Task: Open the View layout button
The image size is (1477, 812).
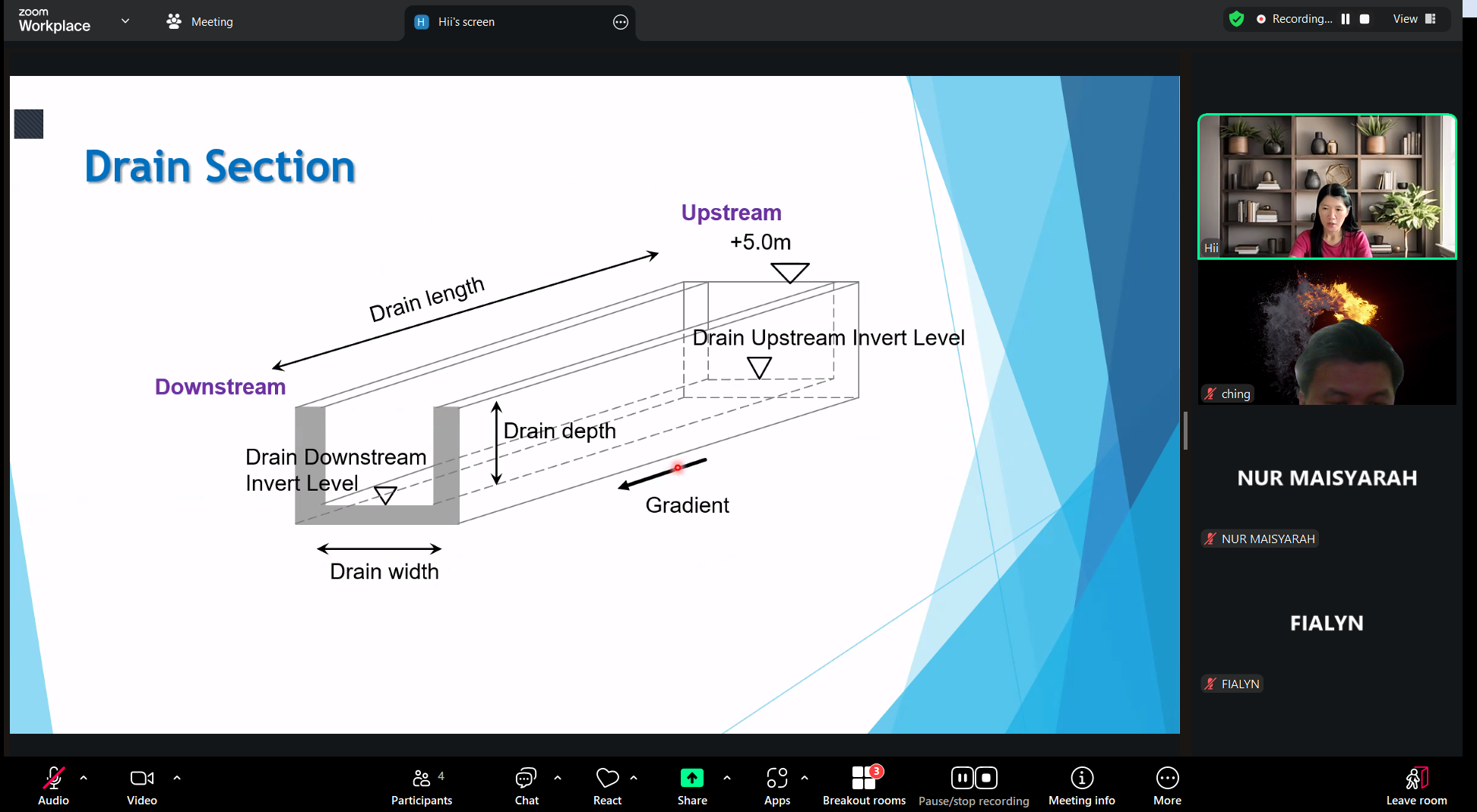Action: tap(1414, 19)
